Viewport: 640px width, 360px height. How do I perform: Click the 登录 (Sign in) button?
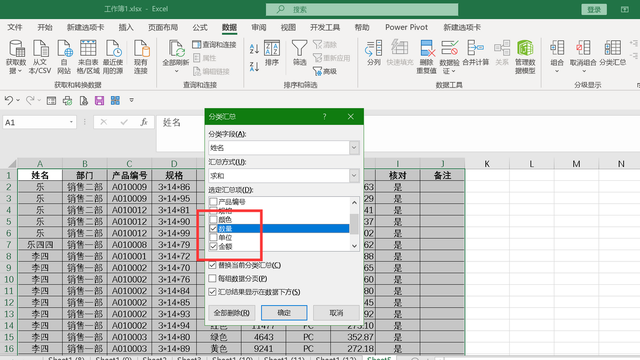pos(594,9)
